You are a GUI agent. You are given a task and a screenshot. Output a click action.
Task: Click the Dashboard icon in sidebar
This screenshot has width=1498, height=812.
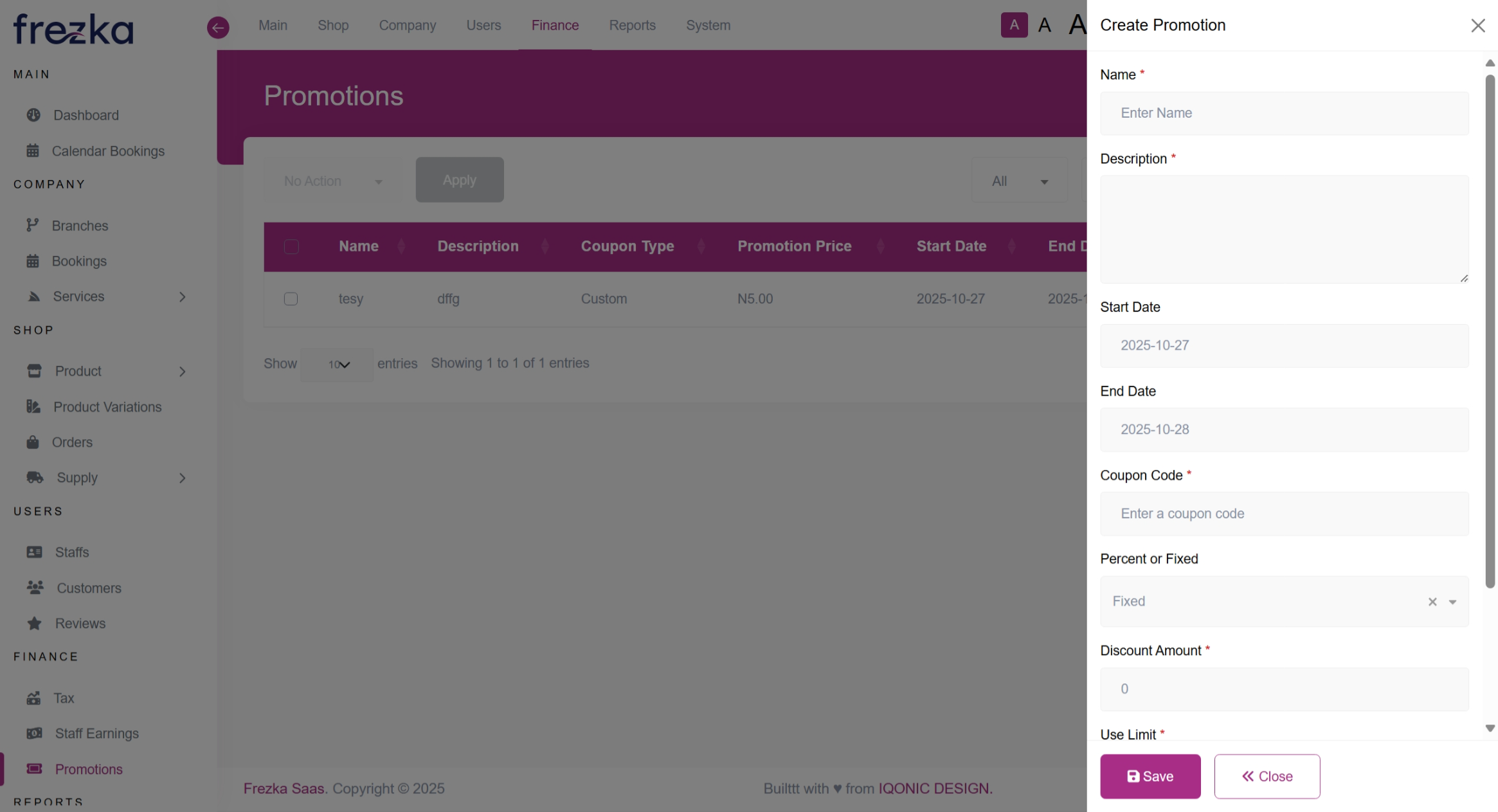coord(33,115)
